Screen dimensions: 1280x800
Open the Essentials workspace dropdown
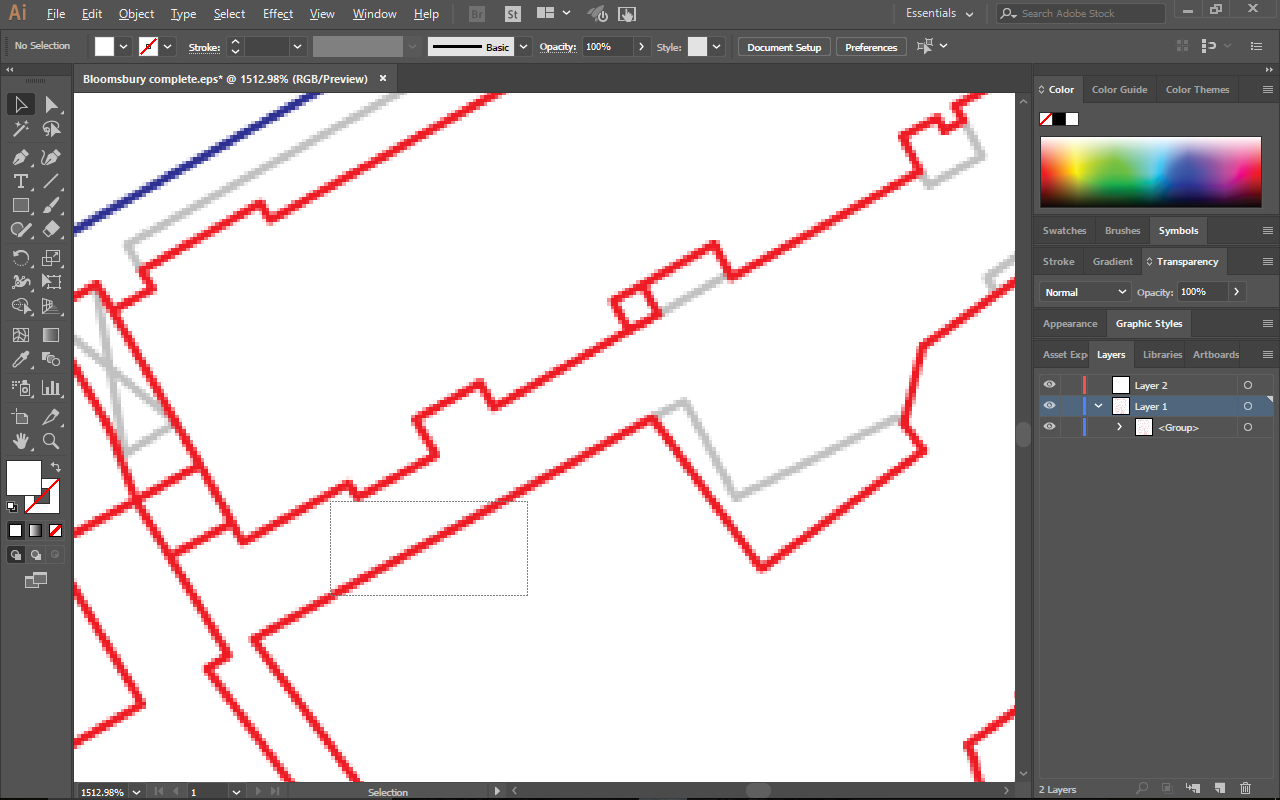[x=939, y=14]
